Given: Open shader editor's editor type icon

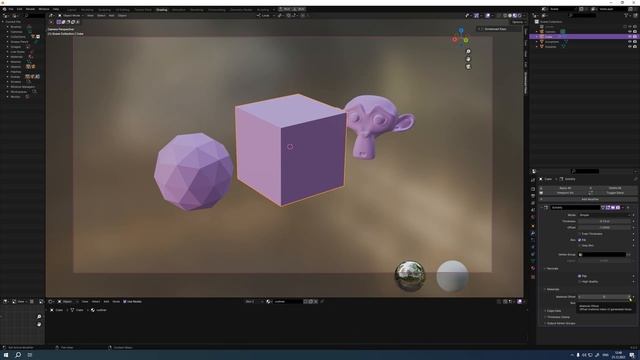Looking at the screenshot, I should point(52,302).
